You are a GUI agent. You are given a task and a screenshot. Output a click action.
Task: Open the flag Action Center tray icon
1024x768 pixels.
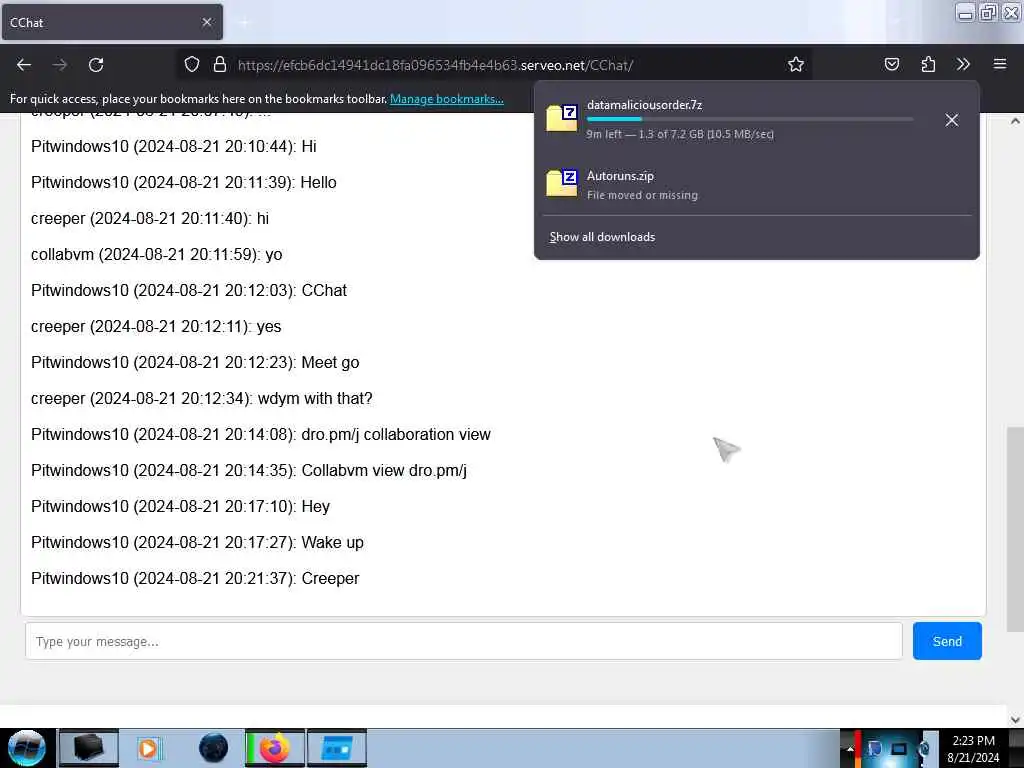tap(875, 748)
